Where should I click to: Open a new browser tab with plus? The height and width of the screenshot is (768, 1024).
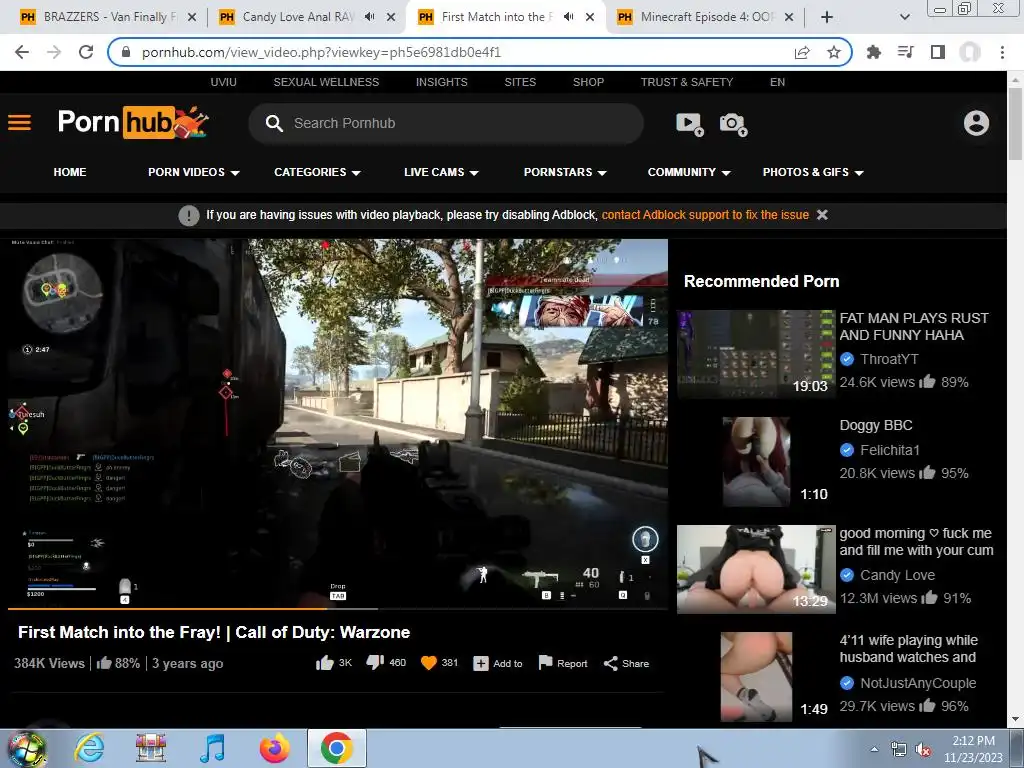tap(827, 17)
